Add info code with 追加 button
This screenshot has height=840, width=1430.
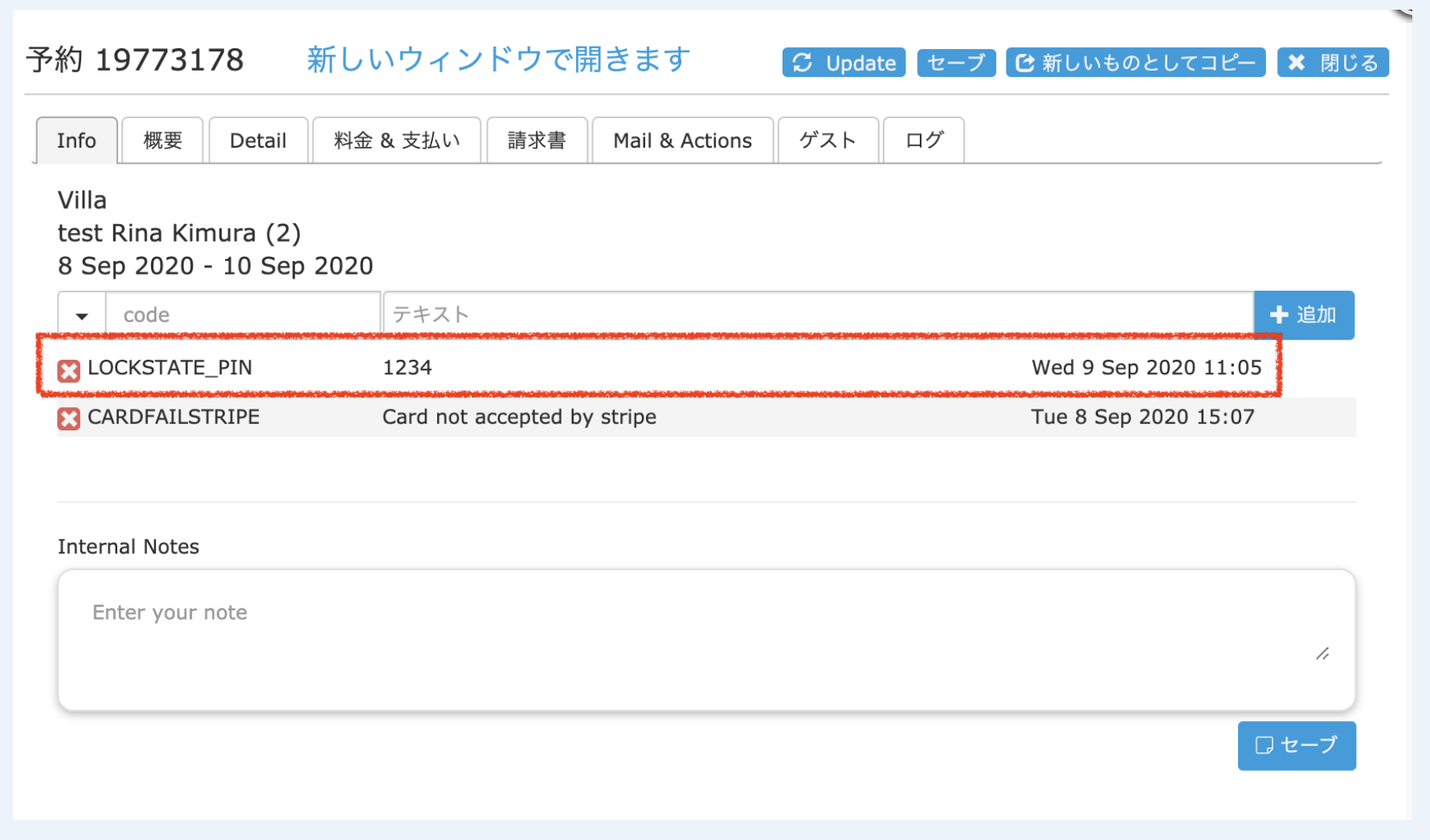pos(1303,315)
